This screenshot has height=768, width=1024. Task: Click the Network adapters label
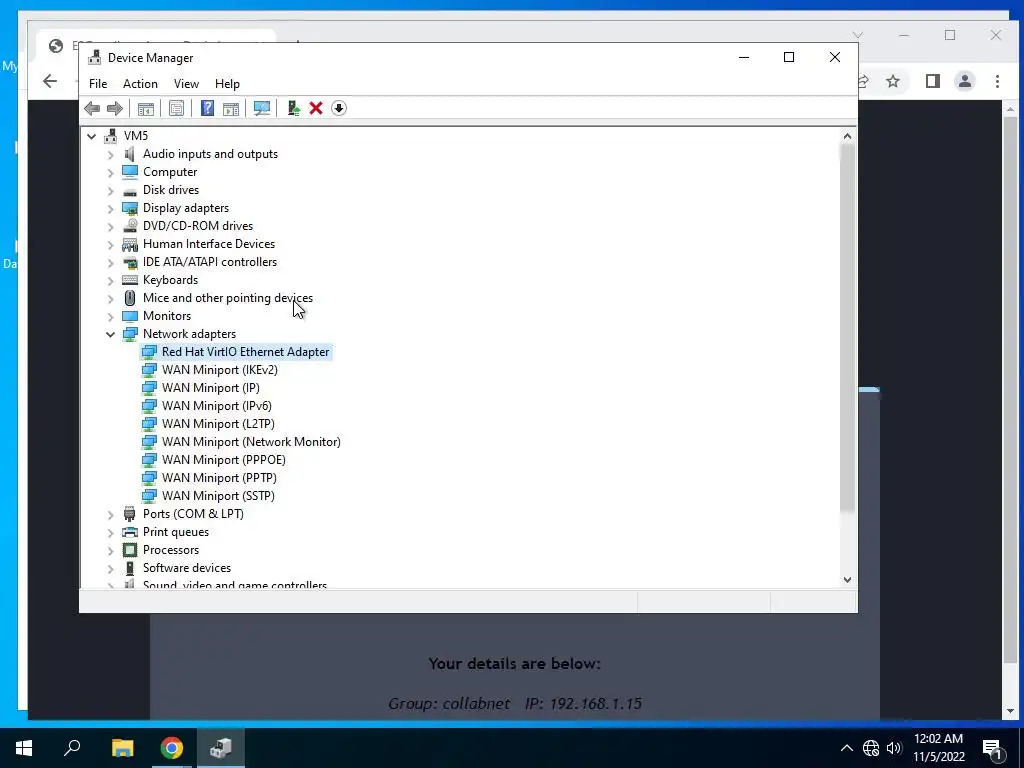click(x=189, y=334)
